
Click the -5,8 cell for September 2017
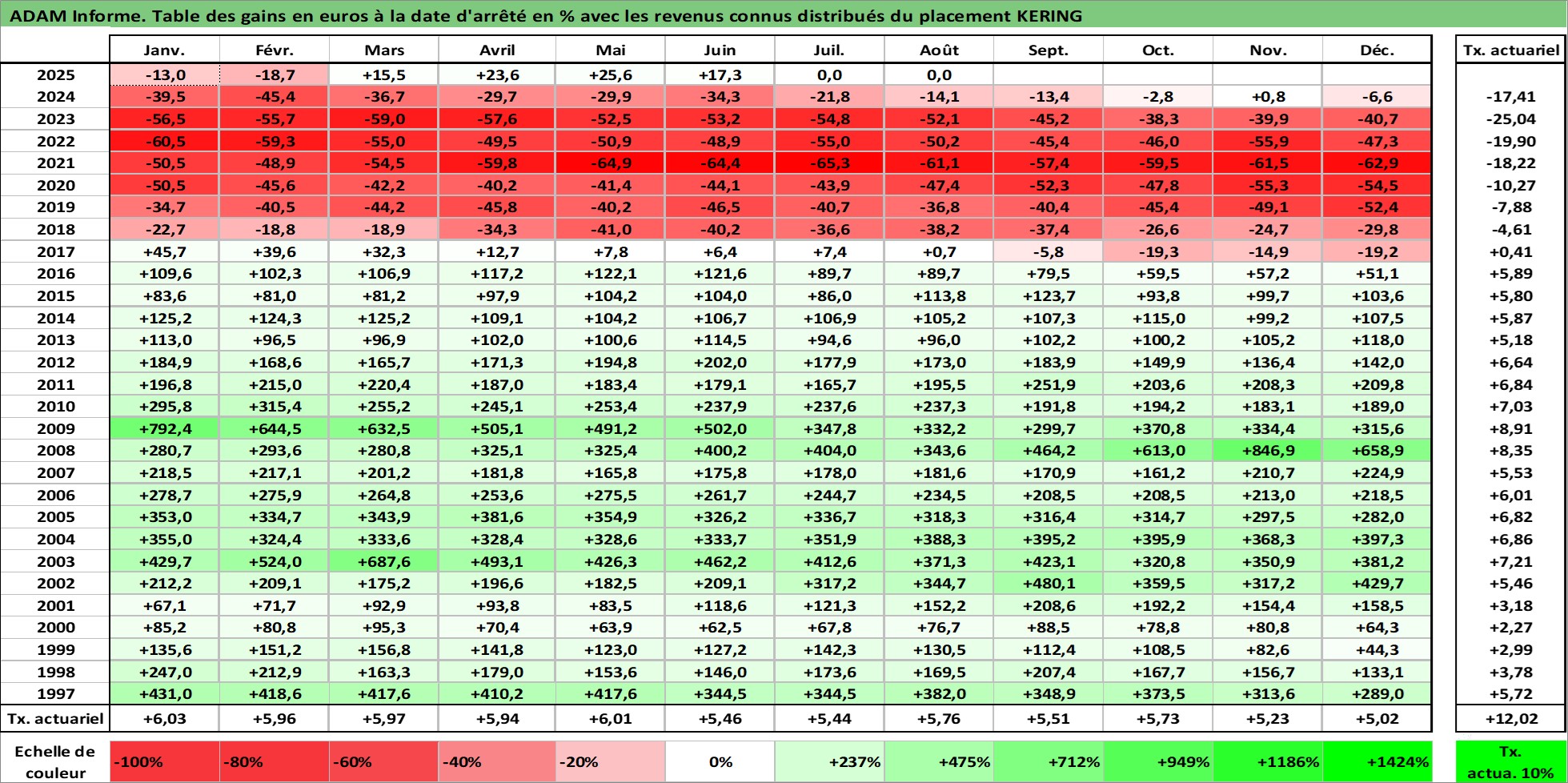point(1049,251)
